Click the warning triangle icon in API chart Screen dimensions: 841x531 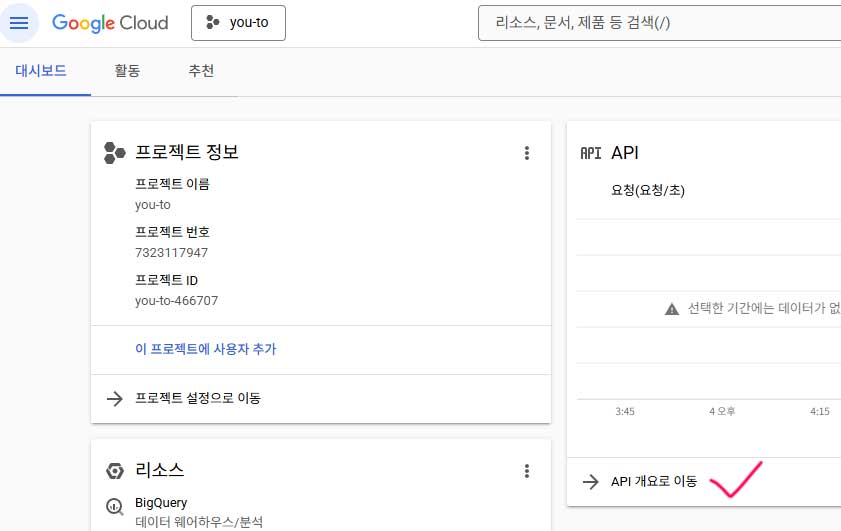tap(672, 309)
